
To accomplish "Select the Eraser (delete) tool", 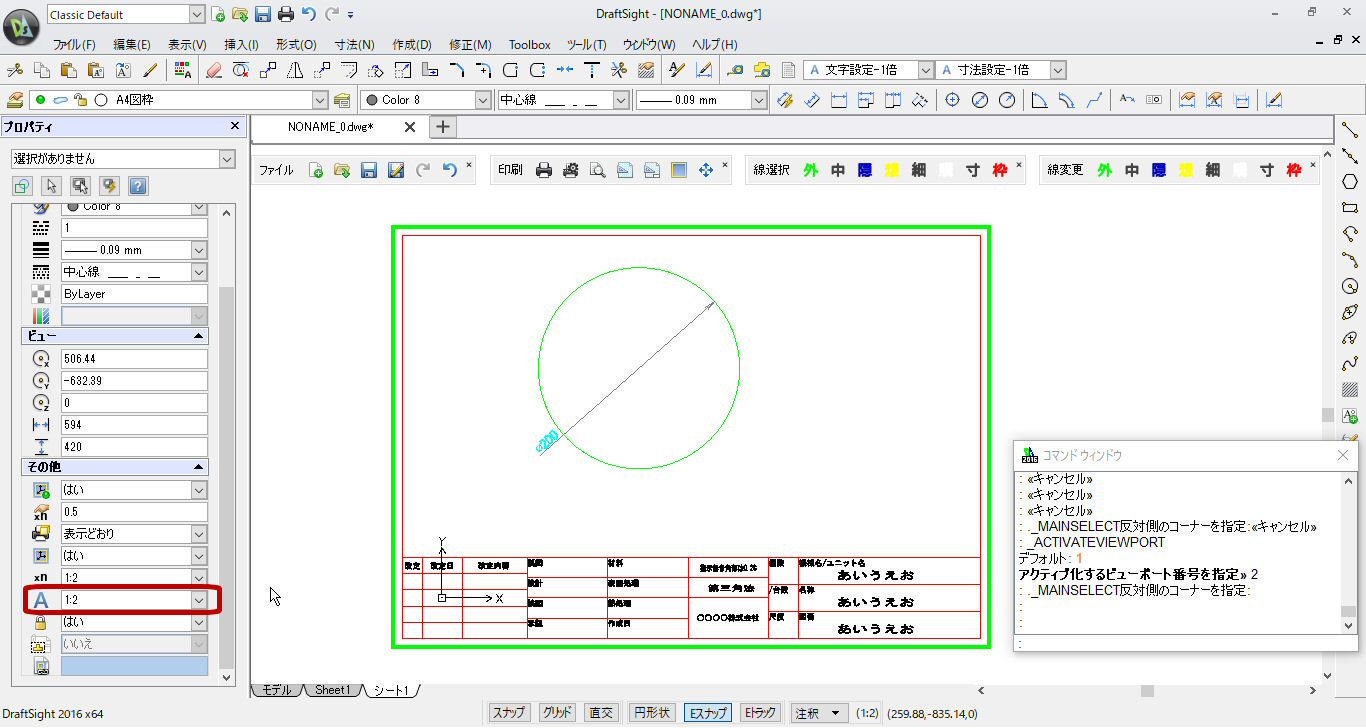I will tap(213, 70).
